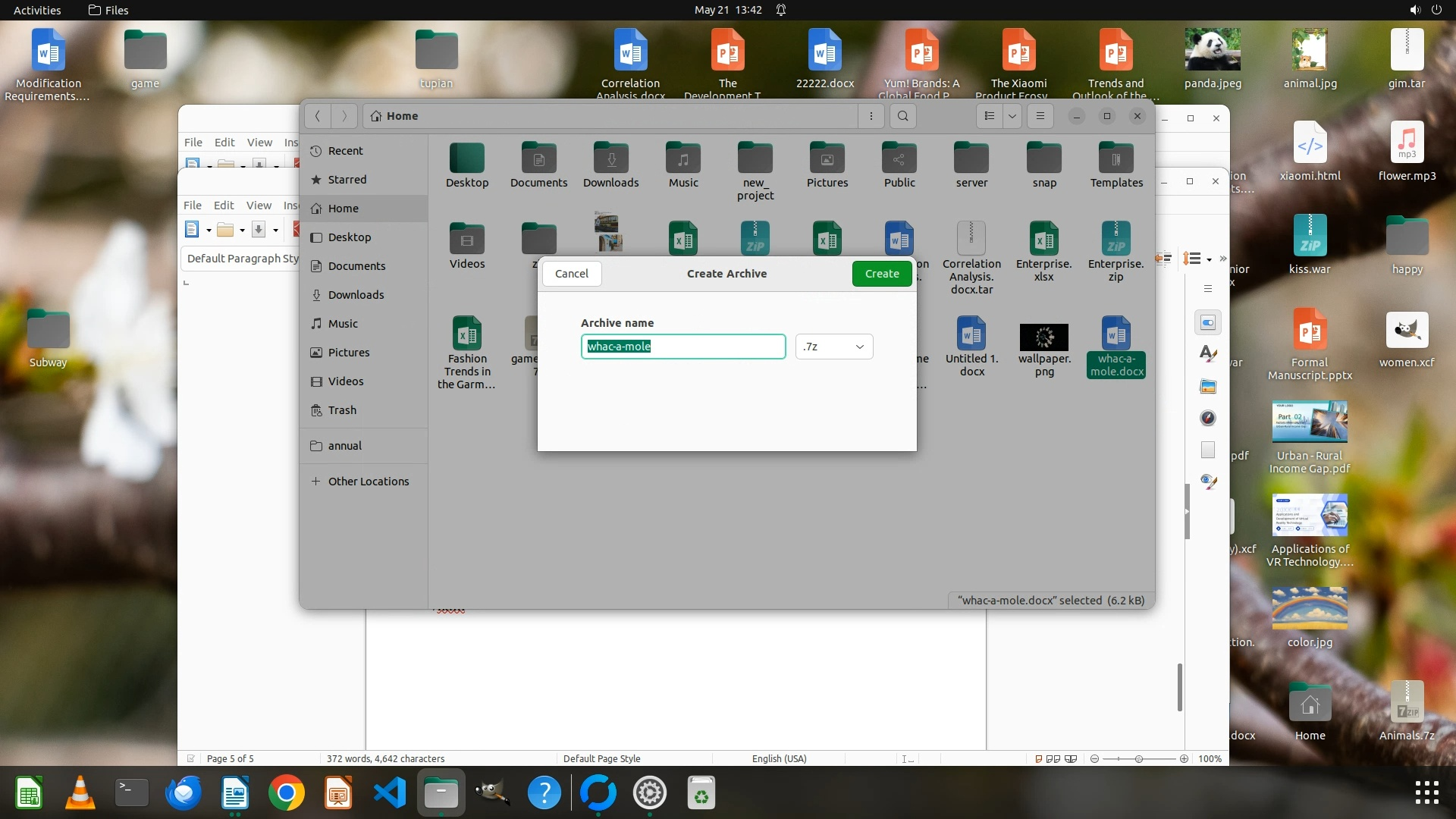Image resolution: width=1456 pixels, height=819 pixels.
Task: Click the Archive name text field
Action: 682,347
